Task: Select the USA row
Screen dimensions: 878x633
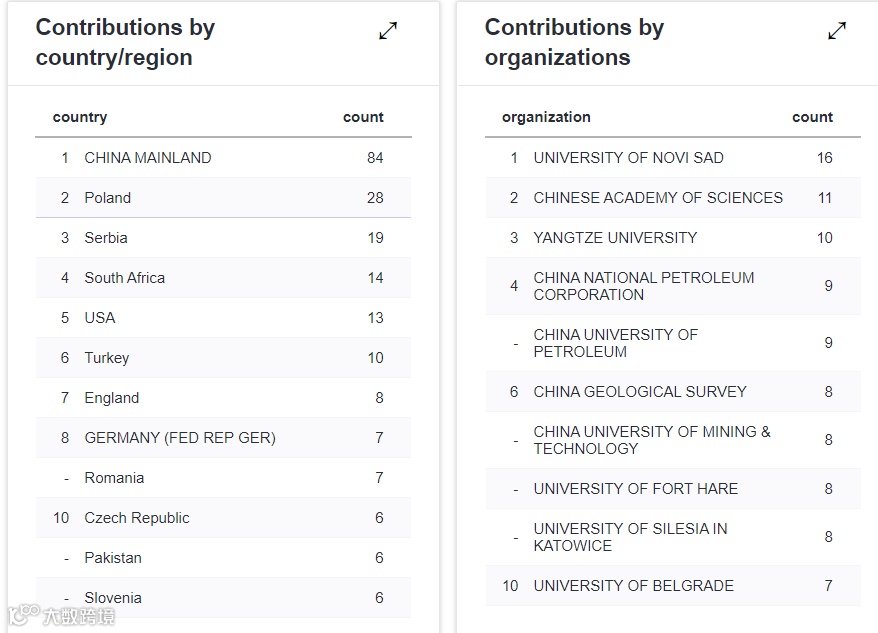Action: [x=100, y=318]
